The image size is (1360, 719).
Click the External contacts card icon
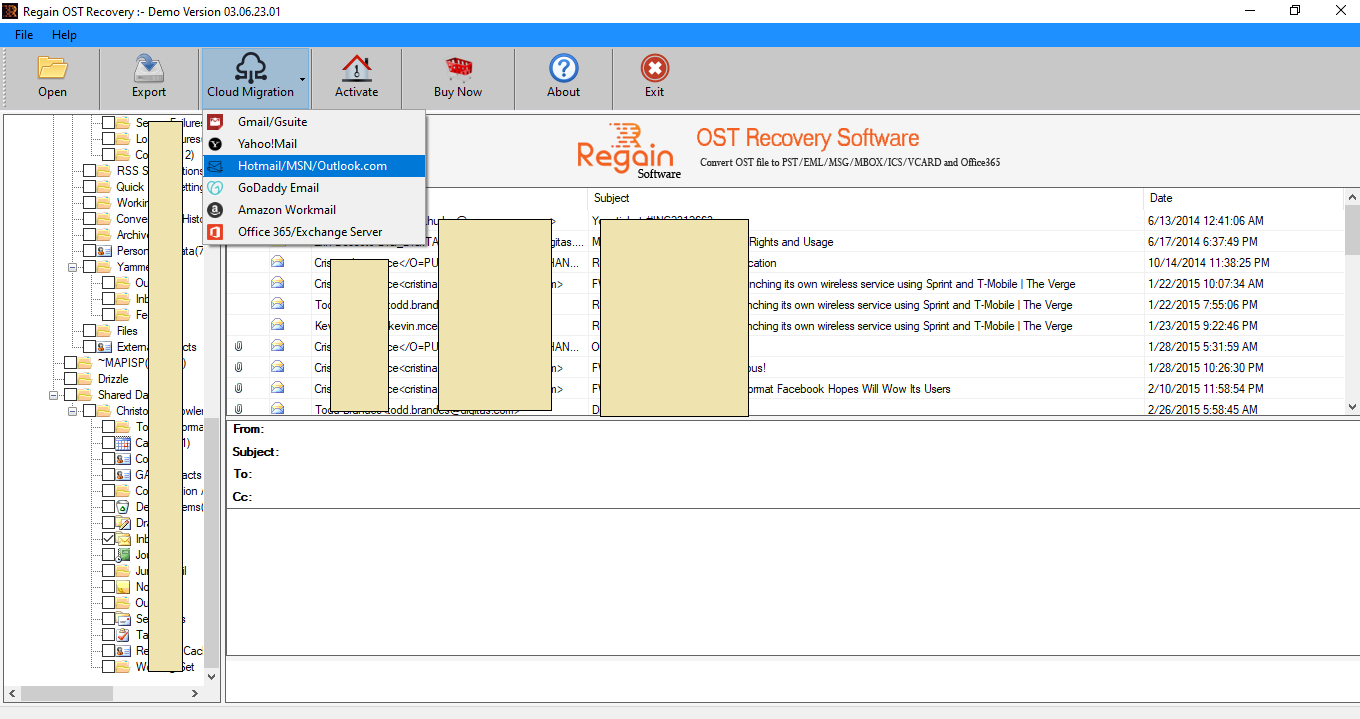(105, 347)
